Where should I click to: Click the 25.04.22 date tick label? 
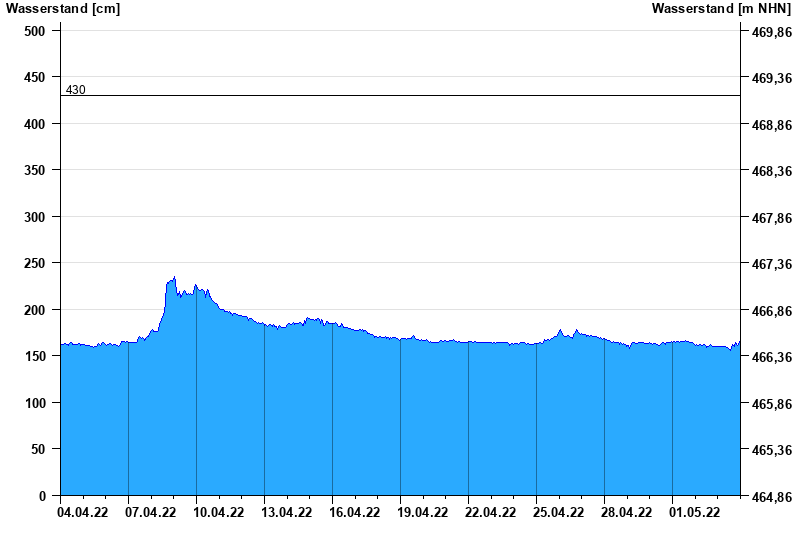coord(559,513)
